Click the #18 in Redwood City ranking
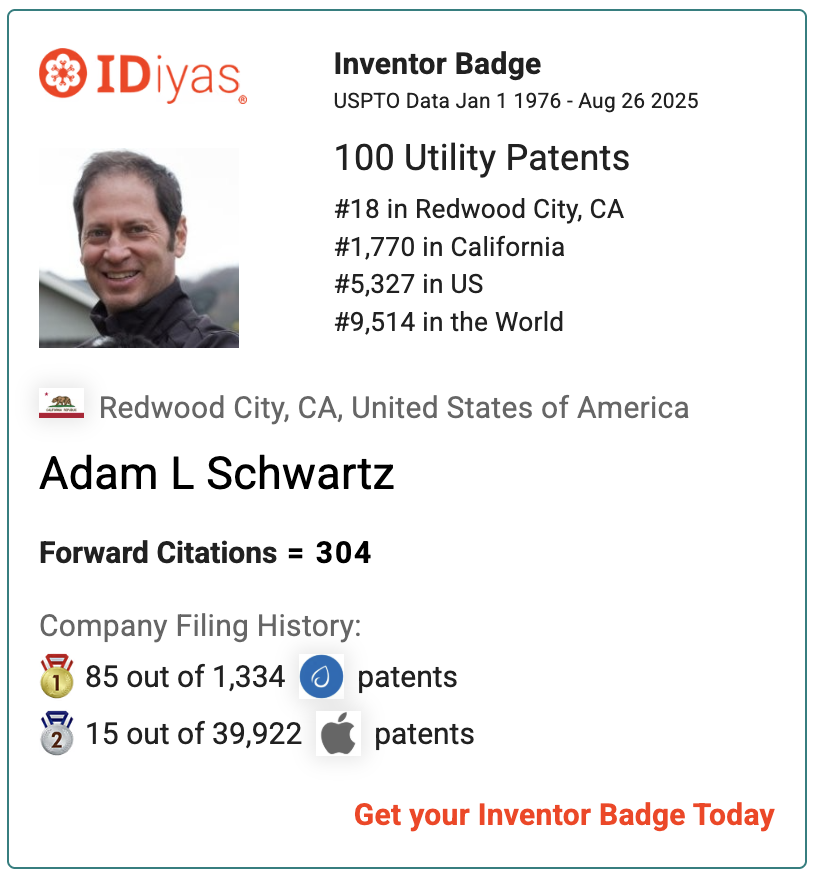 479,209
